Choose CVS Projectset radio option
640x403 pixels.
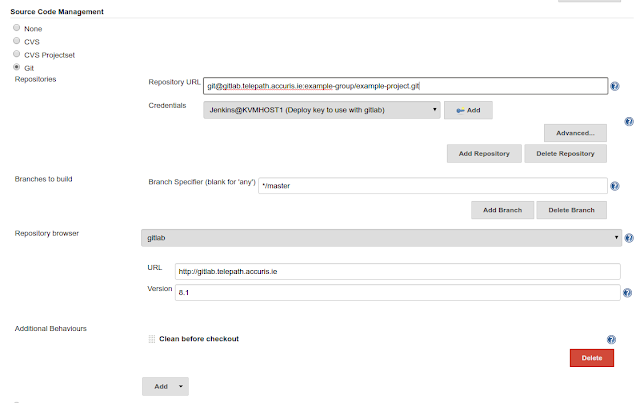tap(17, 54)
